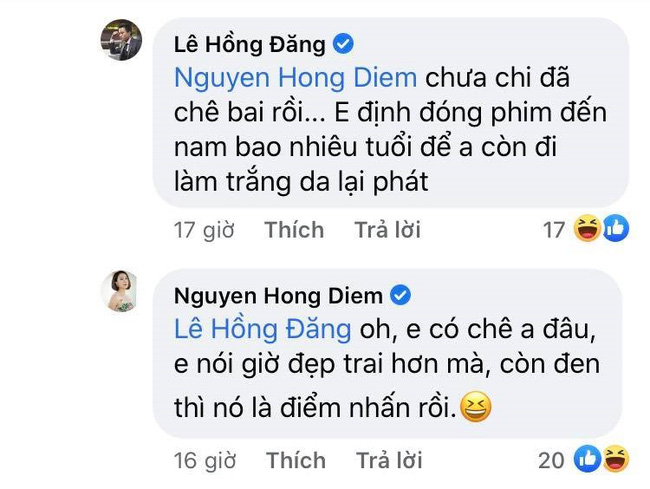Viewport: 650px width, 489px height.
Task: Click the Haha reaction icon on the second comment
Action: pos(617,460)
